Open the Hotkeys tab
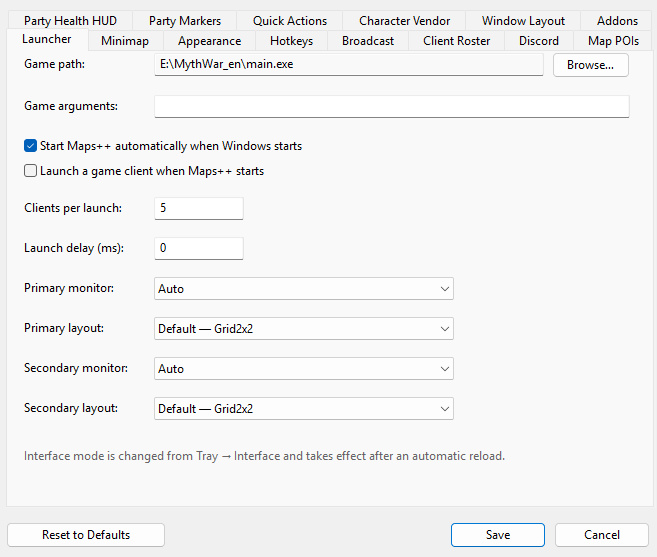 coord(291,41)
